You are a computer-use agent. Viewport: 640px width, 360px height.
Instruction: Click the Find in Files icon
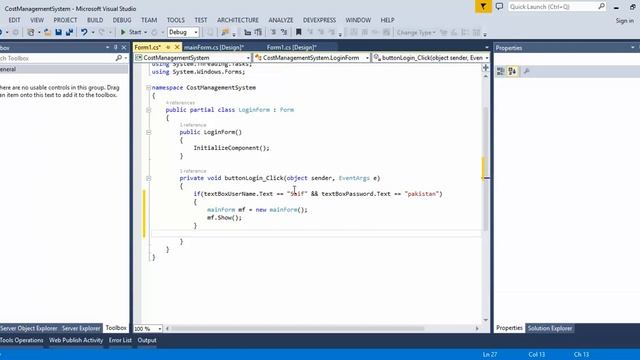coord(225,32)
